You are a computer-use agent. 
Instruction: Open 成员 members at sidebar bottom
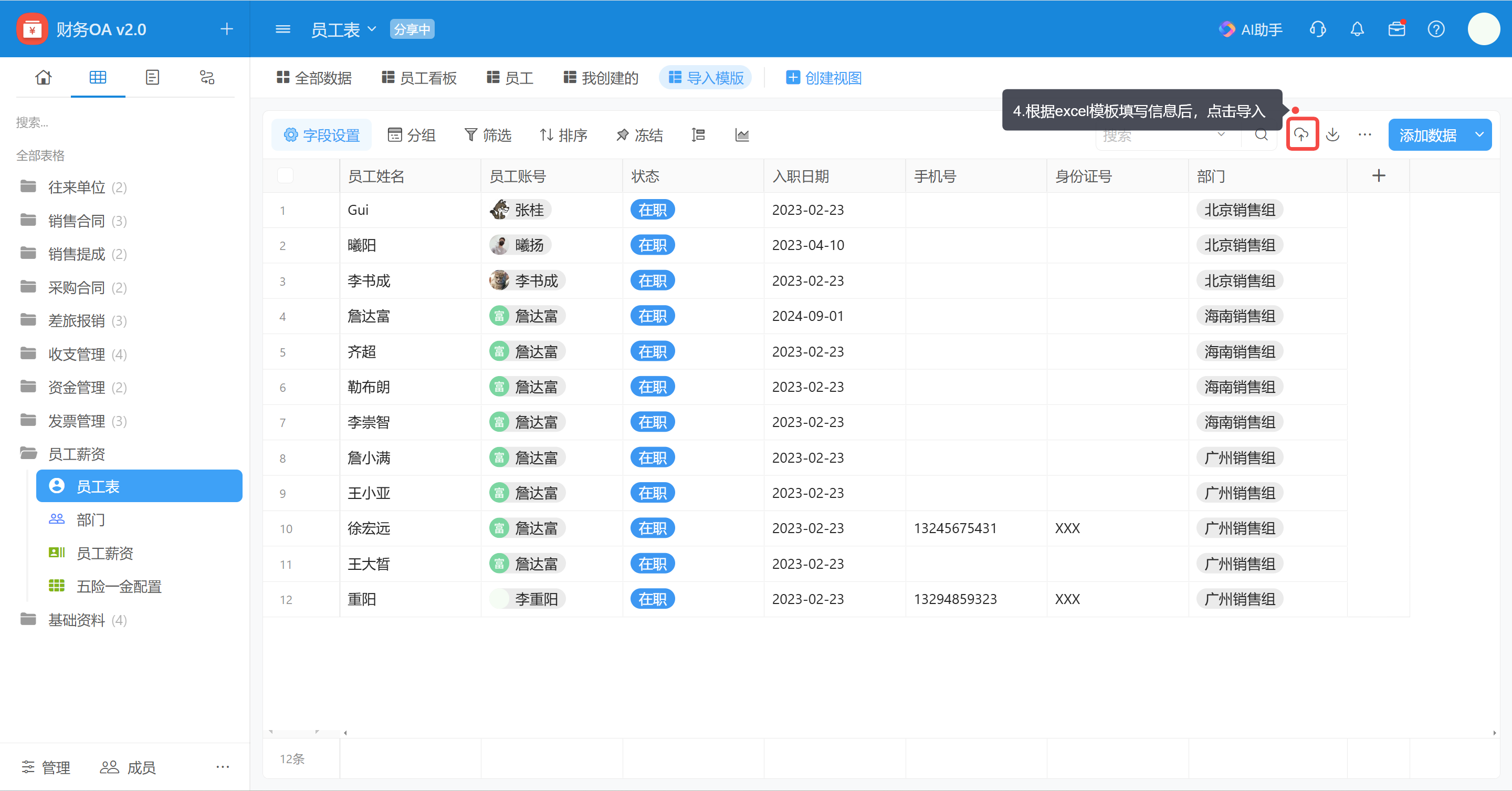(x=128, y=767)
